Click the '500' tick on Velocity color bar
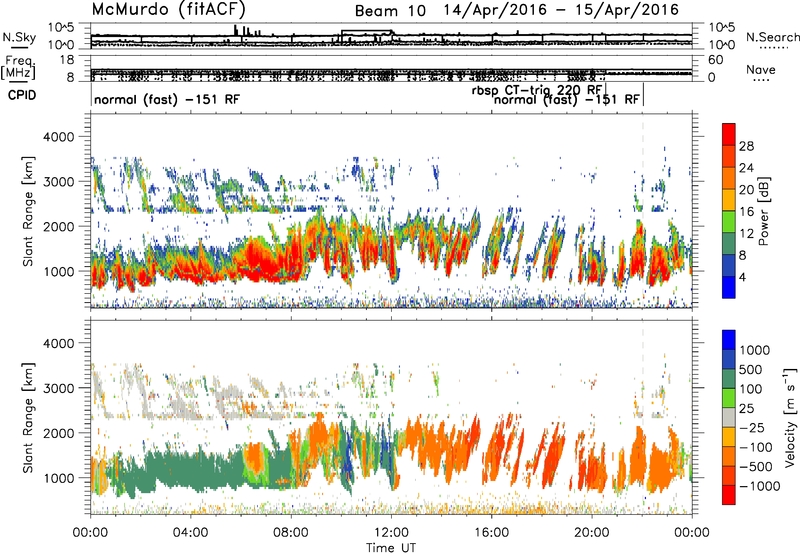 (x=753, y=369)
